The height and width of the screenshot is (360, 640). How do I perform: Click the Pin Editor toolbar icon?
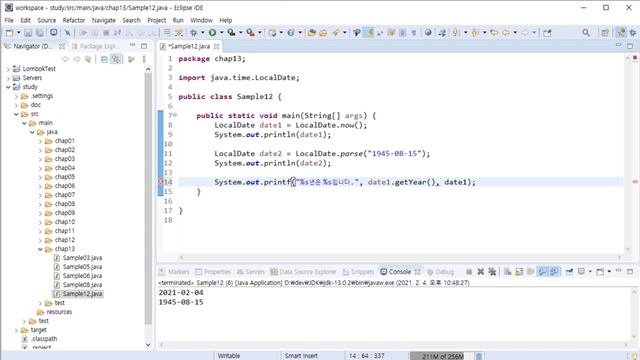click(547, 33)
